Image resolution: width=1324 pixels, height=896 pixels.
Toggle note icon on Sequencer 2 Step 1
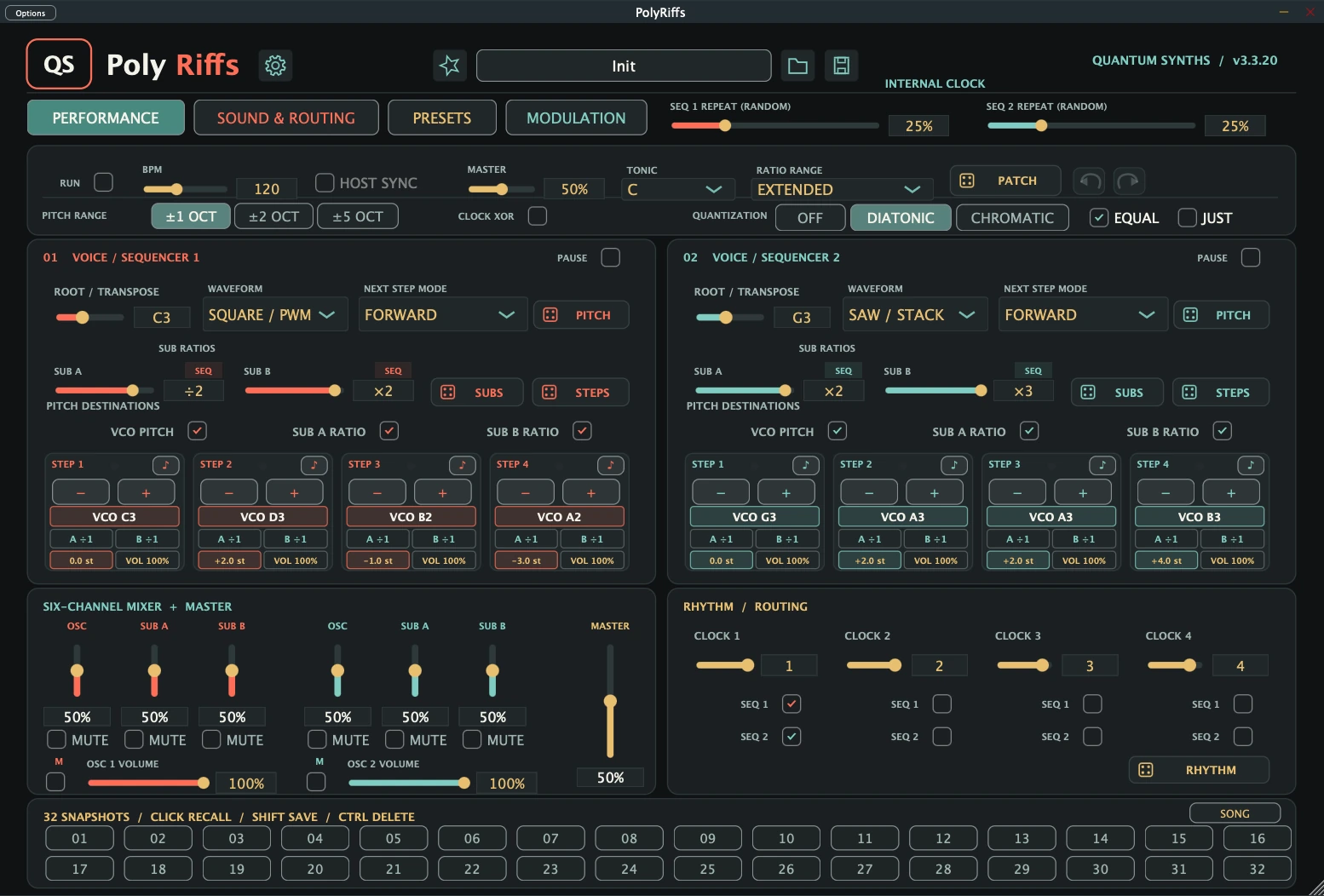806,465
